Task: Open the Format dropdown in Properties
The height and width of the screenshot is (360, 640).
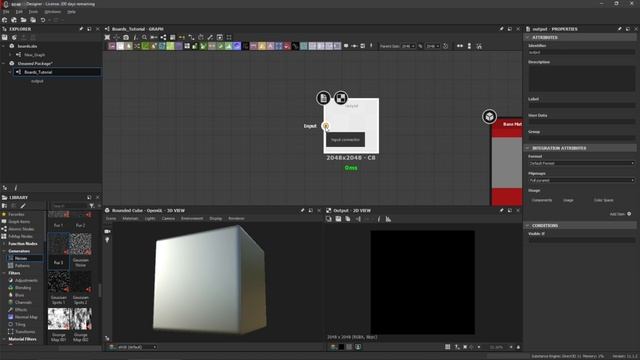Action: 582,163
